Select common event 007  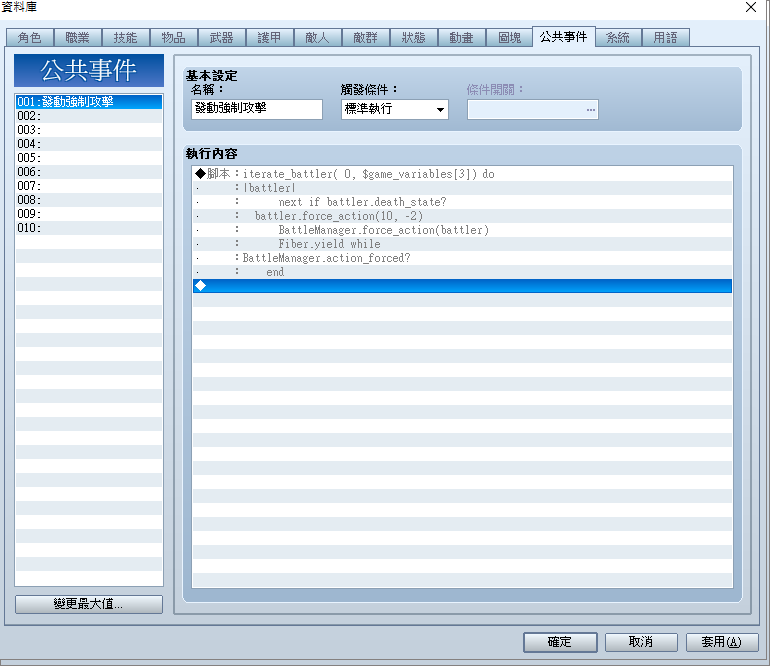click(89, 186)
